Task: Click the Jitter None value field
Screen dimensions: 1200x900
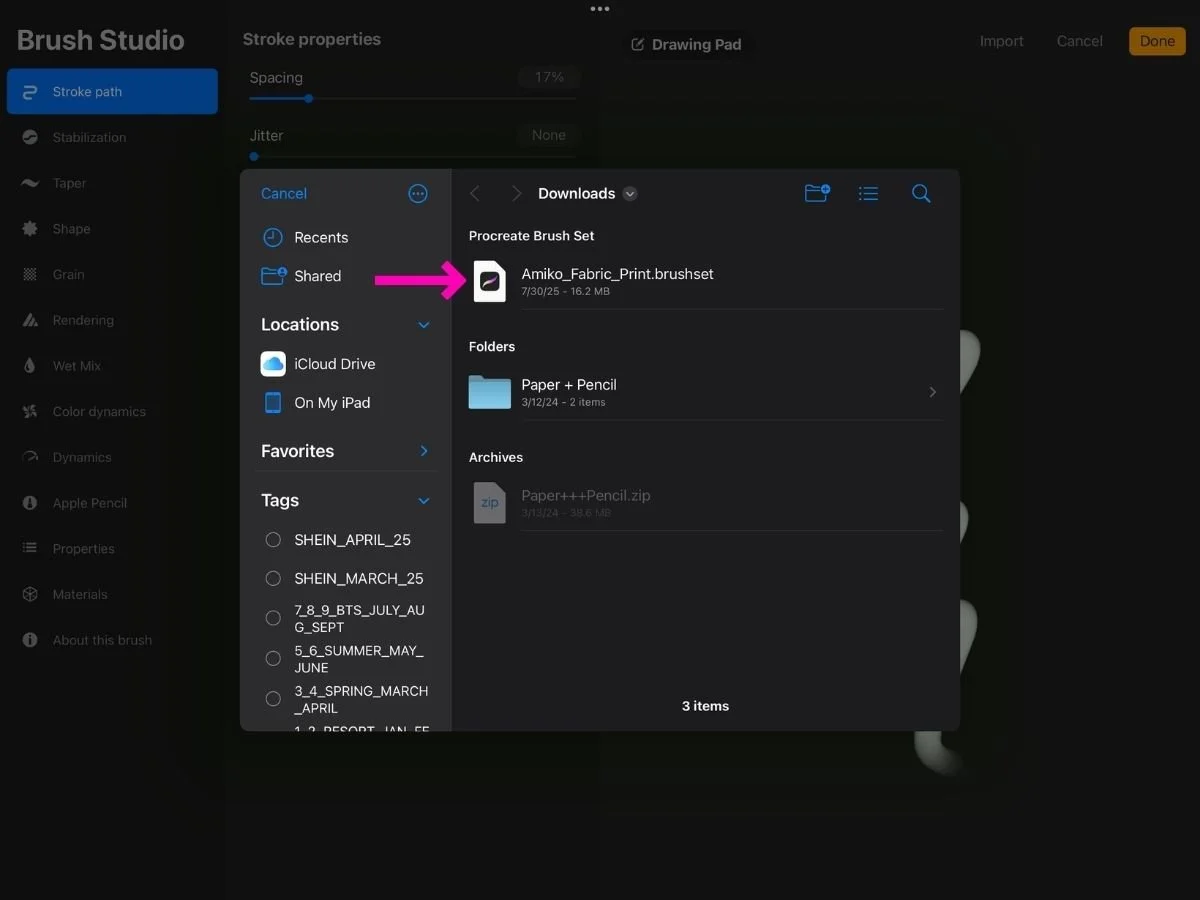Action: click(549, 135)
